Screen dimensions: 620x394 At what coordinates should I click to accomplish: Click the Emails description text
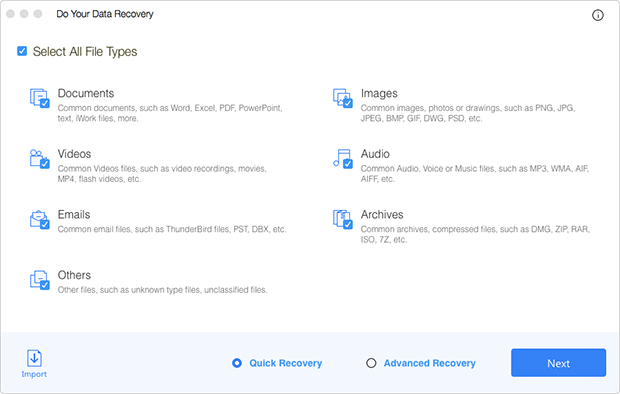click(172, 229)
